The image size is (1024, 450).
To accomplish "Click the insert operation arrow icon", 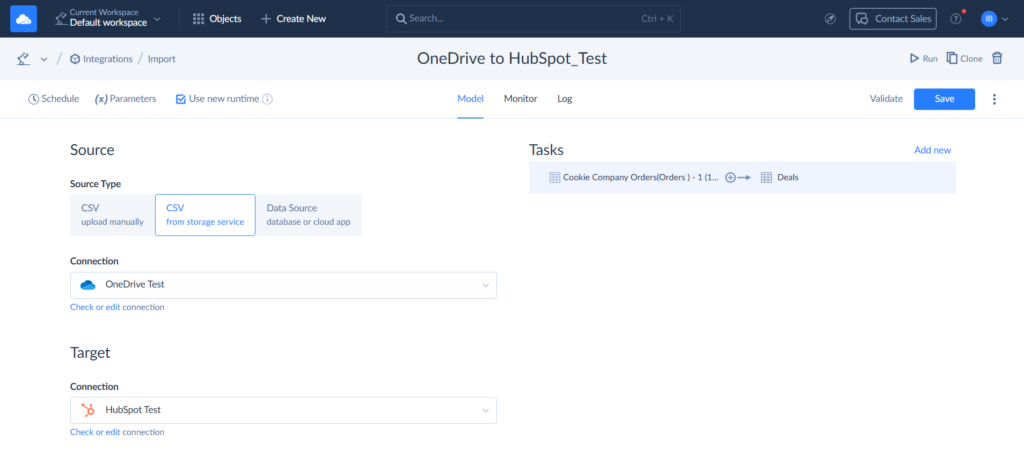I will click(x=738, y=177).
